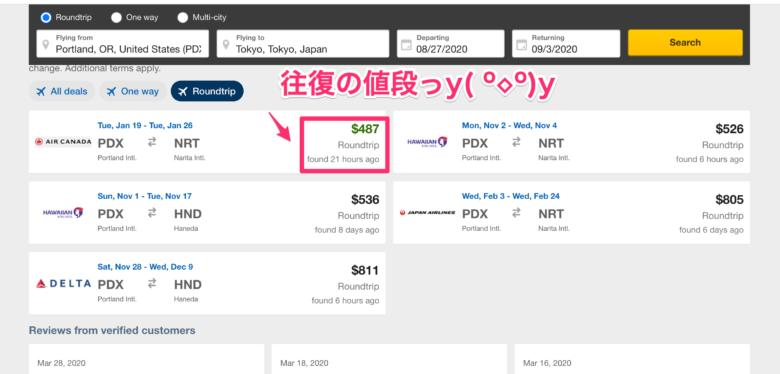Click the calendar icon in Returning
The image size is (780, 374).
[x=521, y=45]
